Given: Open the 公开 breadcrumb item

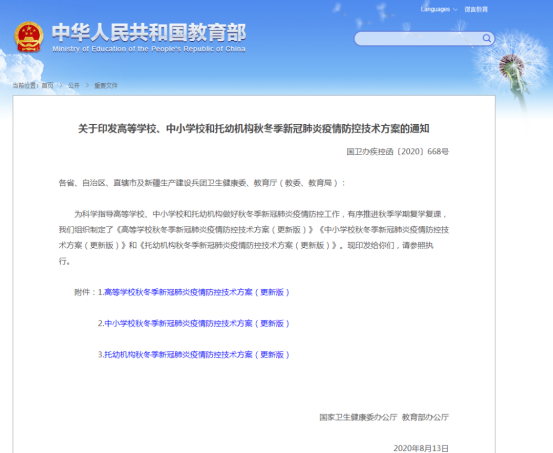Looking at the screenshot, I should (x=74, y=85).
